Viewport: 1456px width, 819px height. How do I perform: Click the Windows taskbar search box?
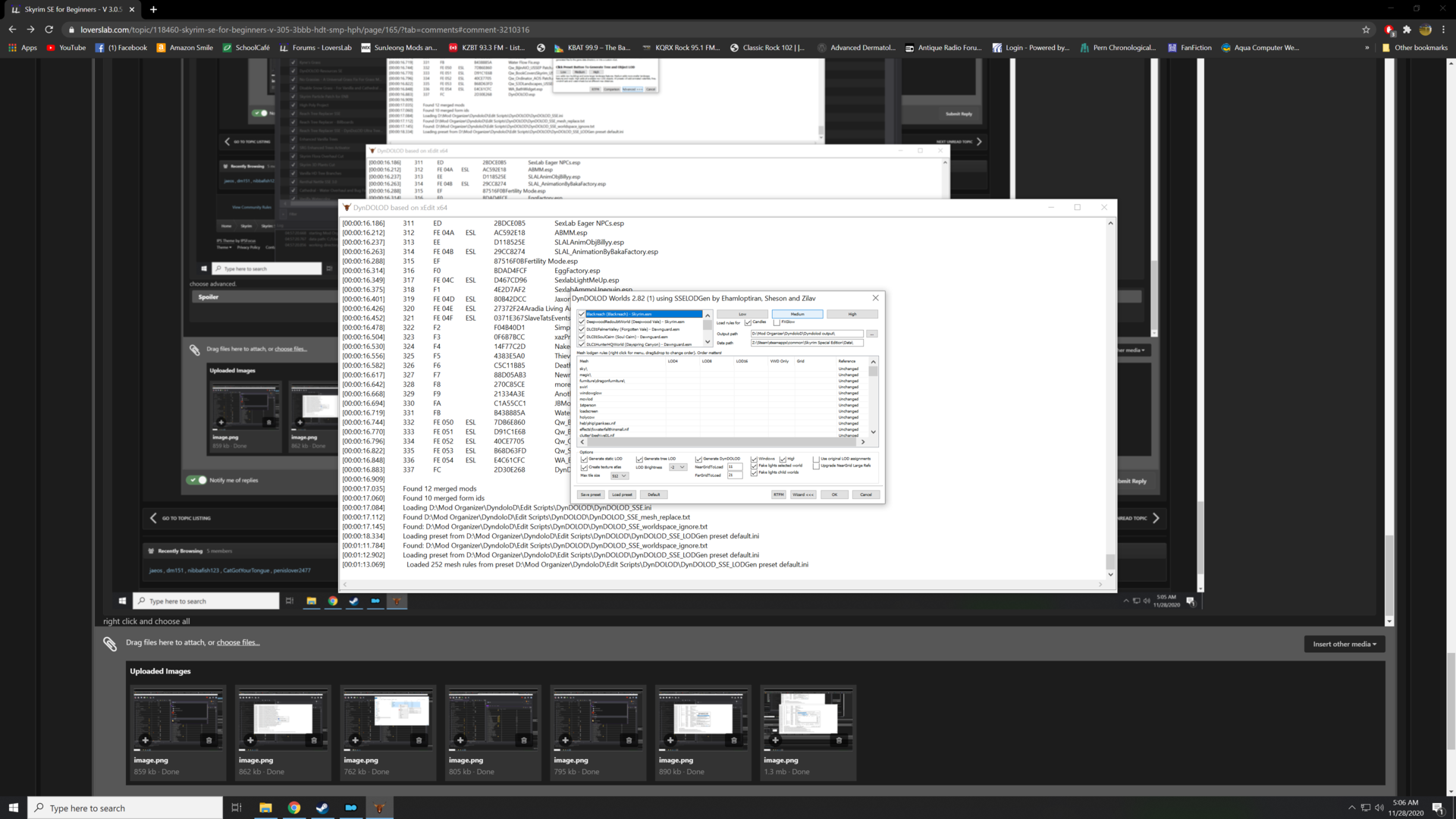pos(125,808)
